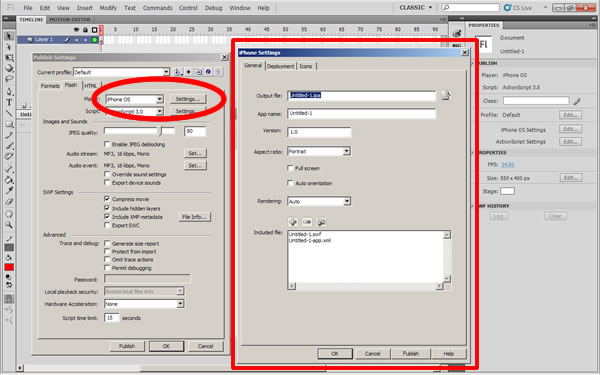Click Publish in iPhone Settings dialog
Image resolution: width=600 pixels, height=375 pixels.
411,354
